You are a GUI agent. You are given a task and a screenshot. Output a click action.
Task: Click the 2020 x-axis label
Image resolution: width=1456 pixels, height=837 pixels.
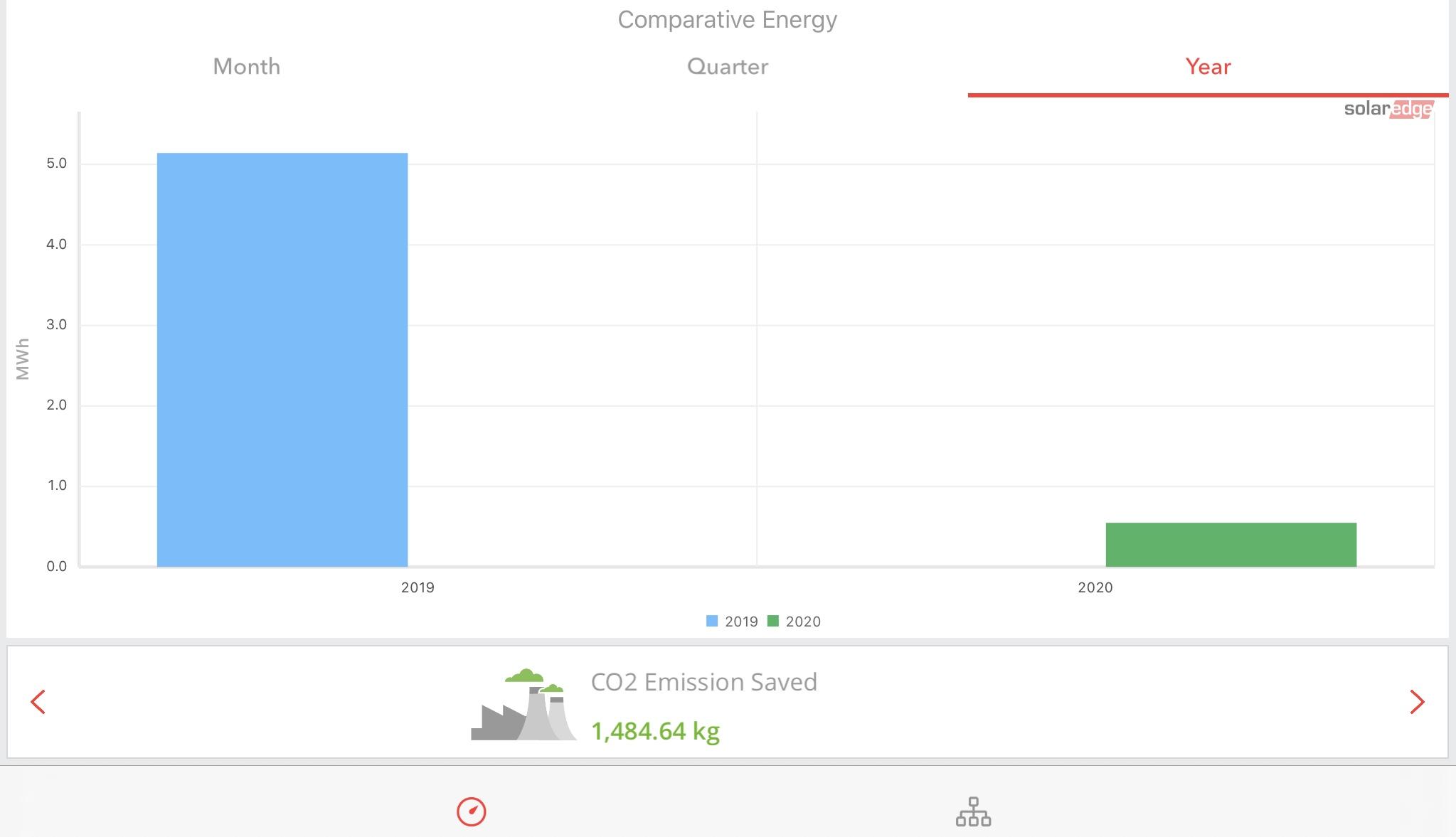coord(1095,587)
